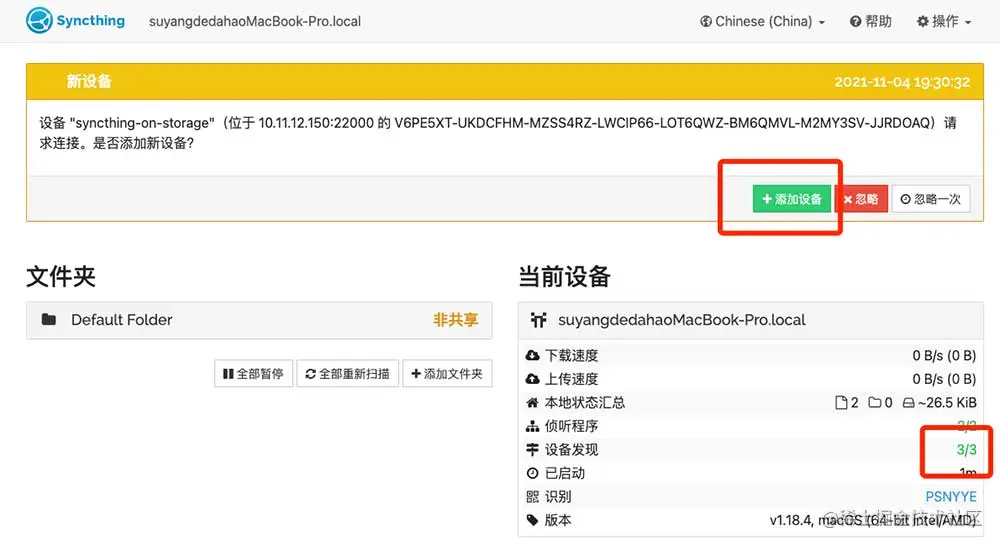Click the tag icon beside 版本
The height and width of the screenshot is (546, 1000).
pyautogui.click(x=533, y=520)
